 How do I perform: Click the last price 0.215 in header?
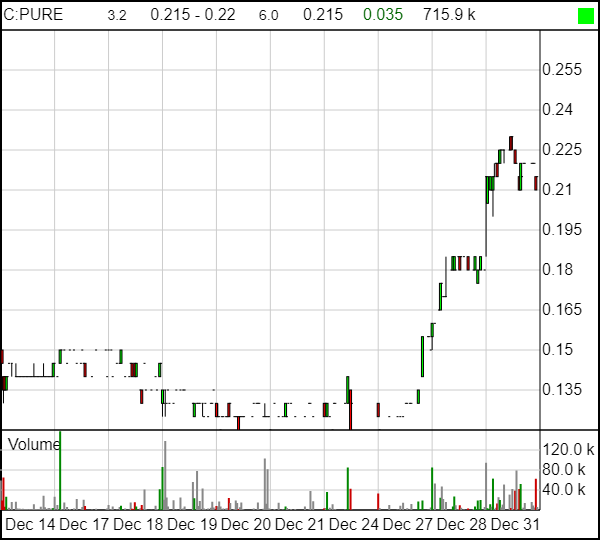[x=323, y=15]
